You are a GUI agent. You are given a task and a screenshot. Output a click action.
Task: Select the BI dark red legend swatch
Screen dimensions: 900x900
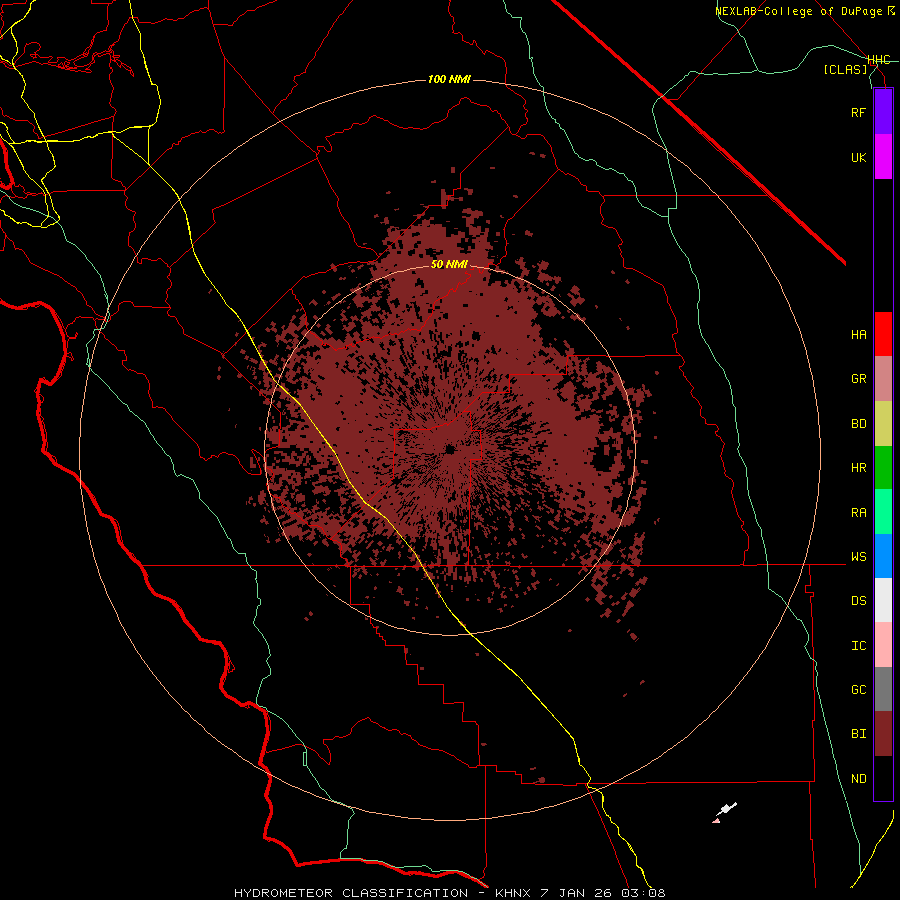[883, 734]
